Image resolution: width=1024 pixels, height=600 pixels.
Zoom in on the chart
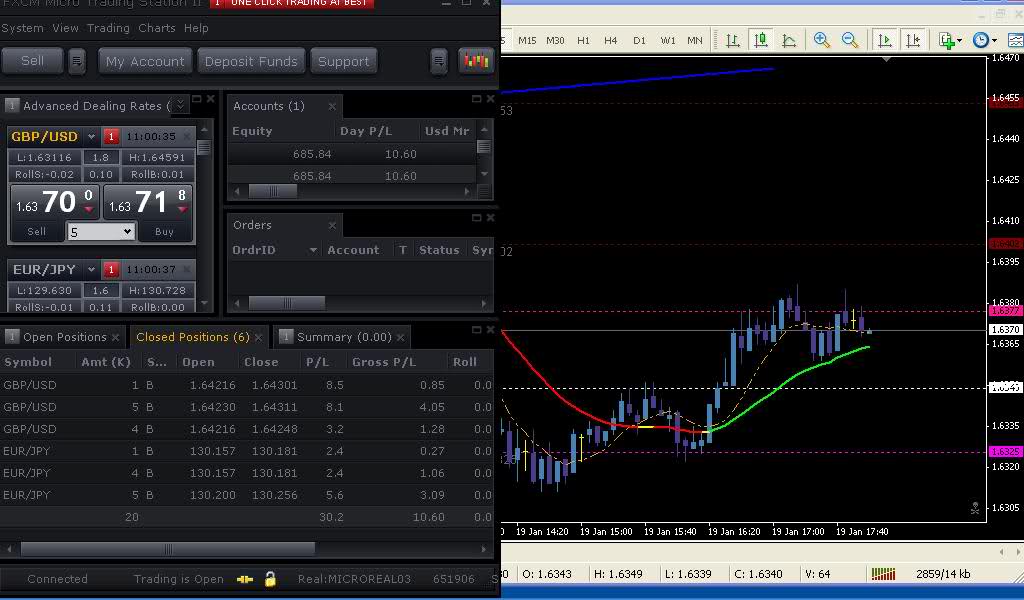pyautogui.click(x=822, y=40)
